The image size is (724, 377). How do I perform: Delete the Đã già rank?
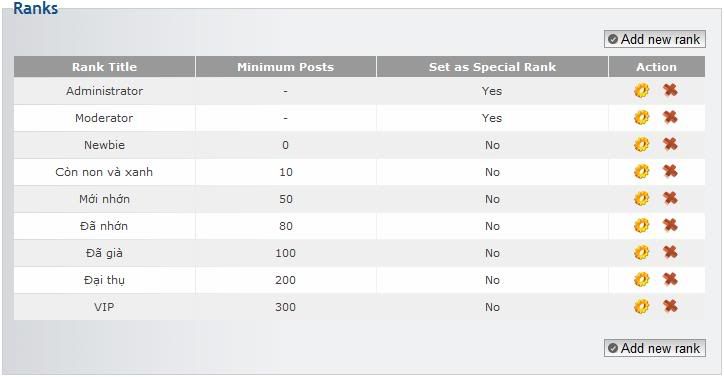point(670,252)
